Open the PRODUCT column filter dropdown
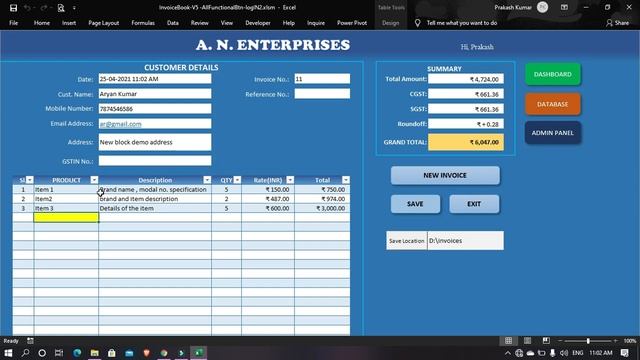 tap(94, 180)
